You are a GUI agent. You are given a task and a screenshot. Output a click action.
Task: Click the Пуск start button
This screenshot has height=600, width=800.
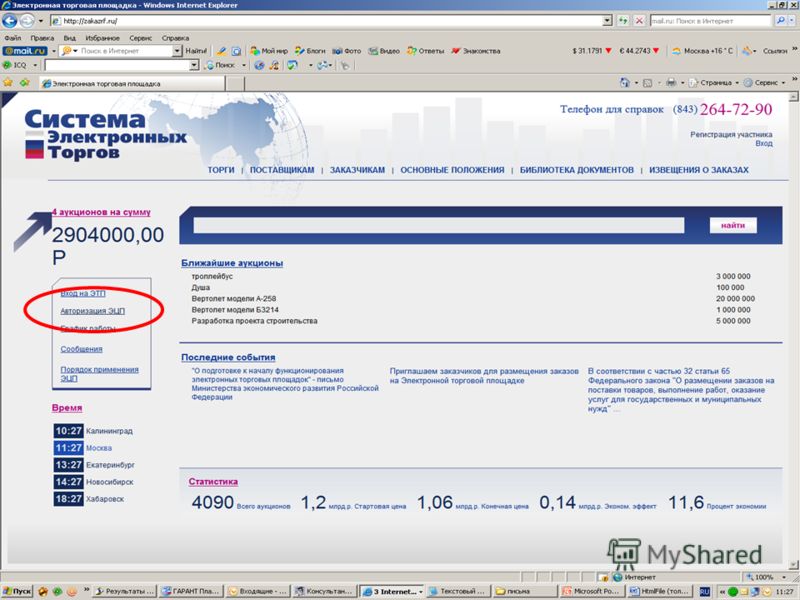click(17, 591)
